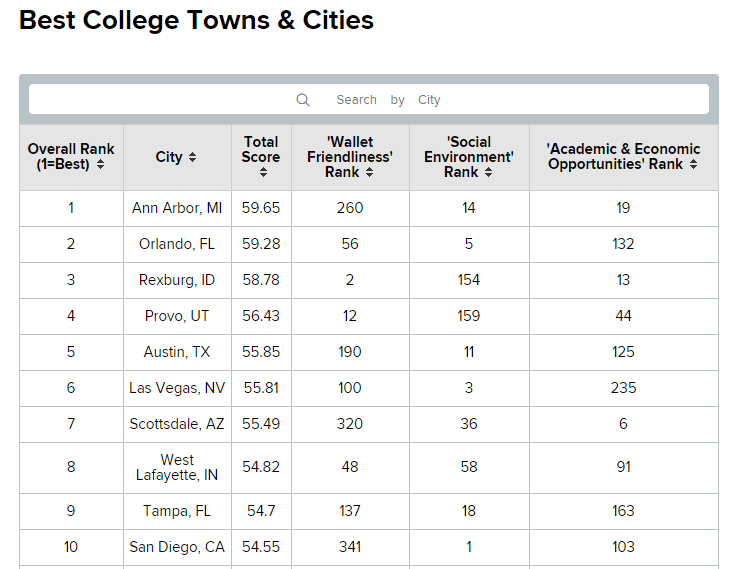Click the 59.65 total score value
Screen dimensions: 737x569
tap(261, 208)
